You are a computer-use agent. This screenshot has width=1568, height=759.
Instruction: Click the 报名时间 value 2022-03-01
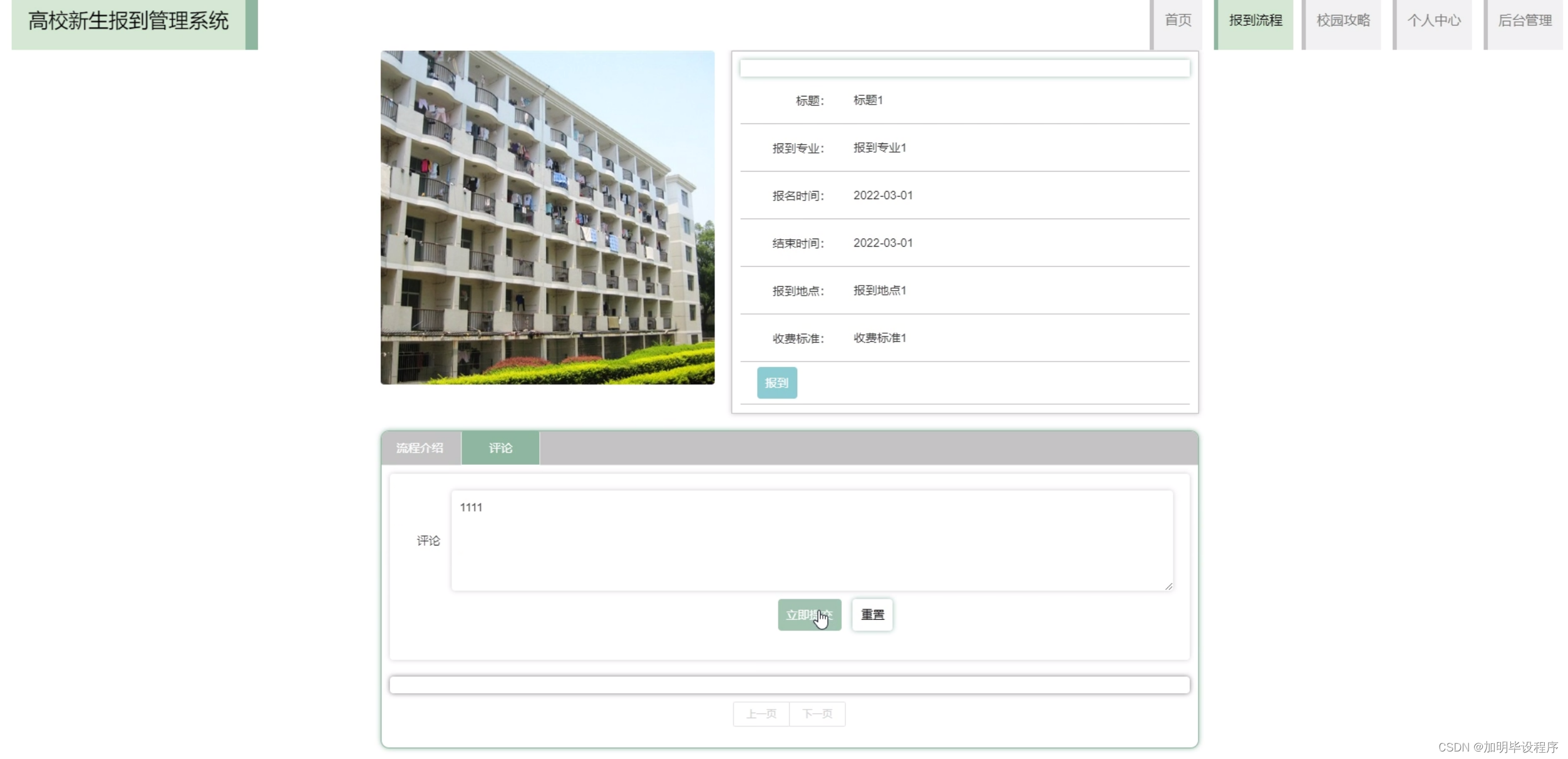coord(882,195)
